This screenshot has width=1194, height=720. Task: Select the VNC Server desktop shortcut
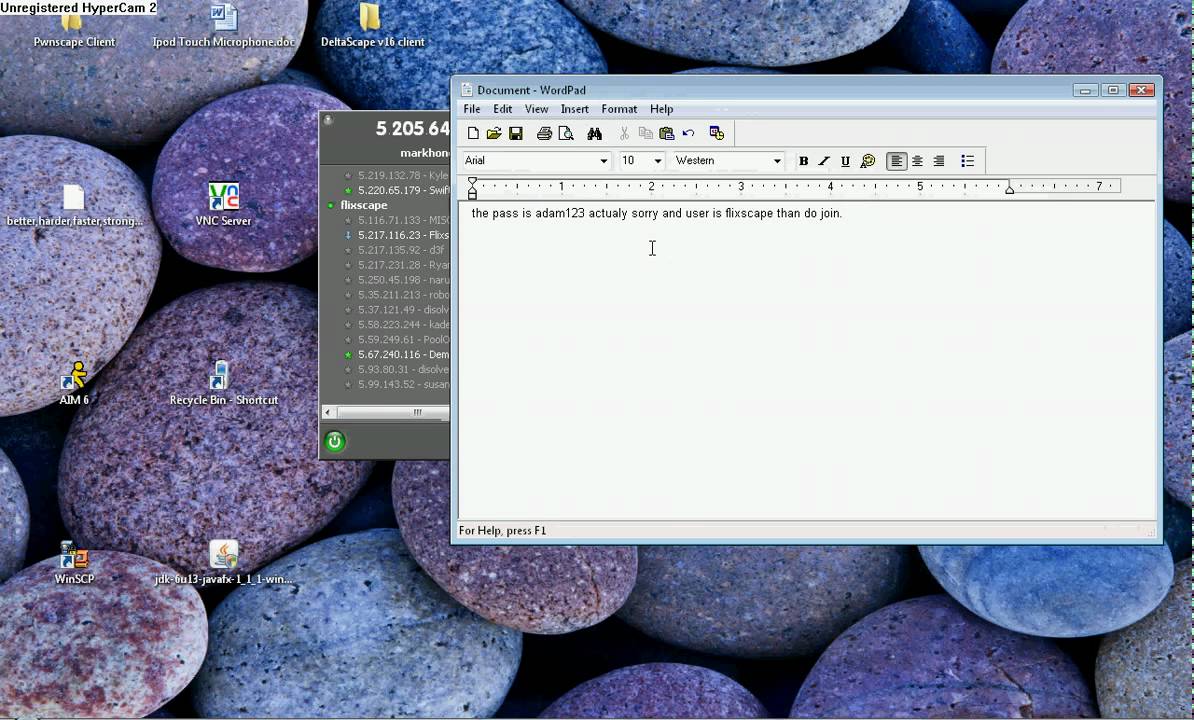(223, 205)
